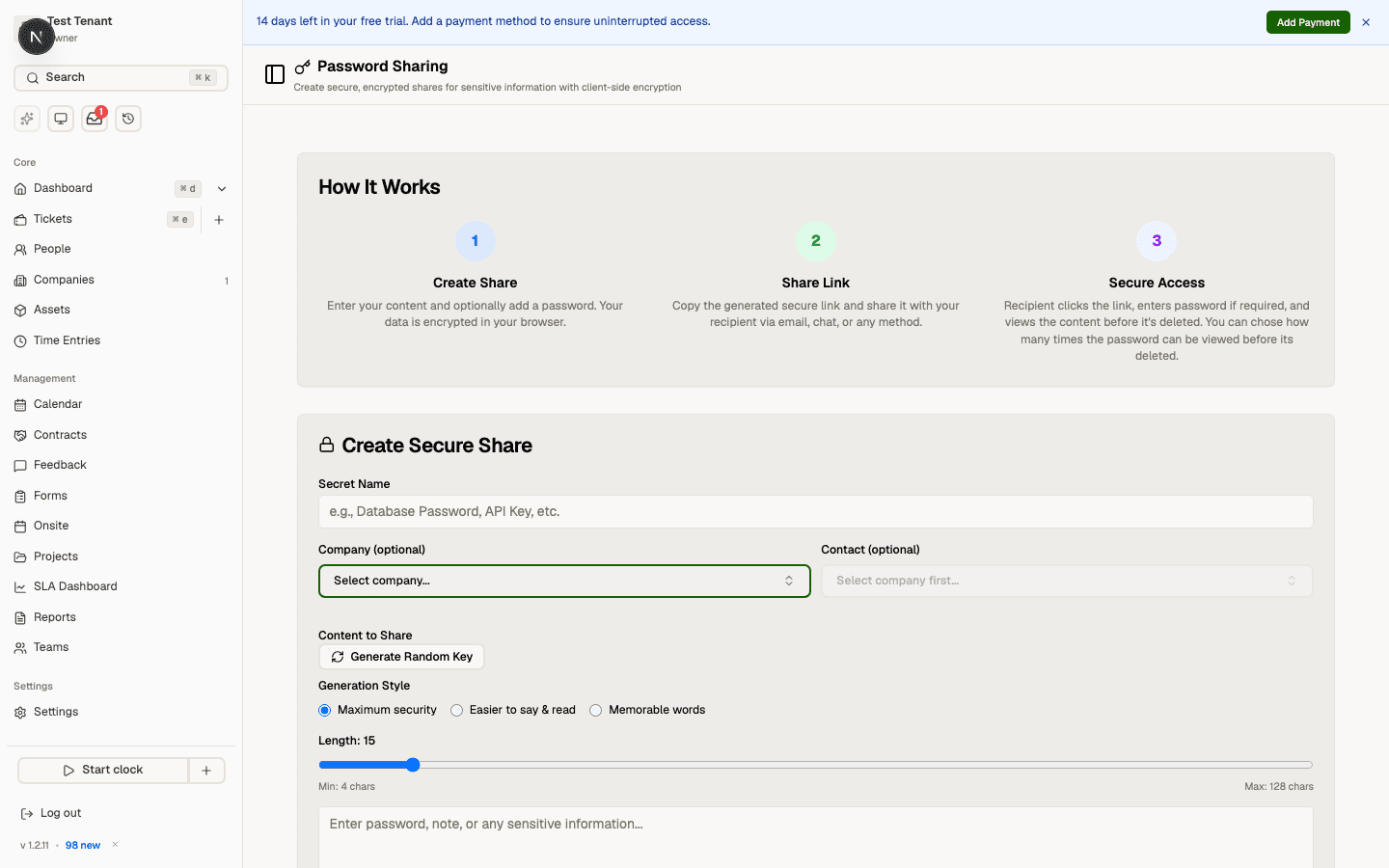
Task: Adjust the password Length slider
Action: tap(413, 764)
